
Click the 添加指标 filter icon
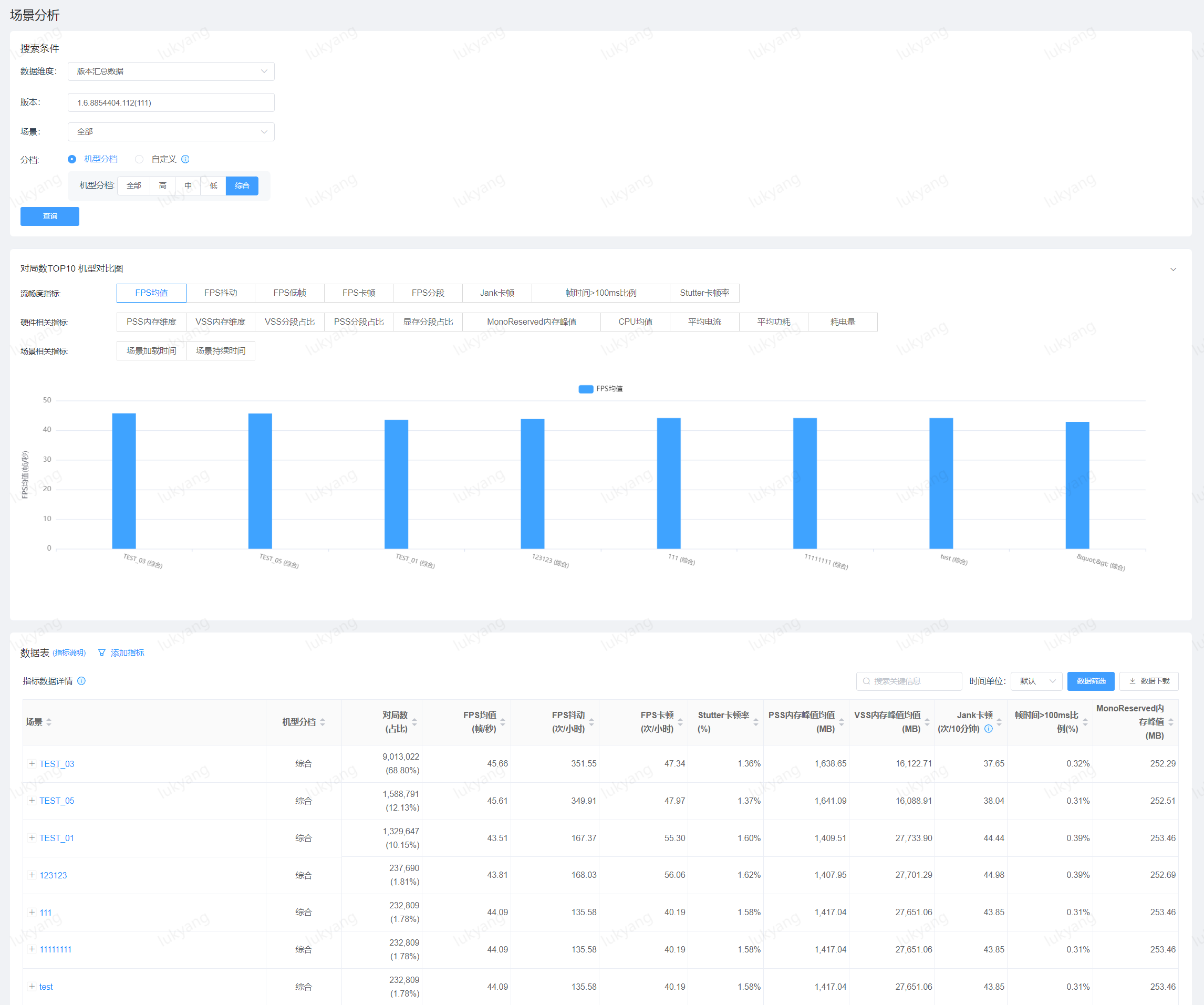(102, 652)
